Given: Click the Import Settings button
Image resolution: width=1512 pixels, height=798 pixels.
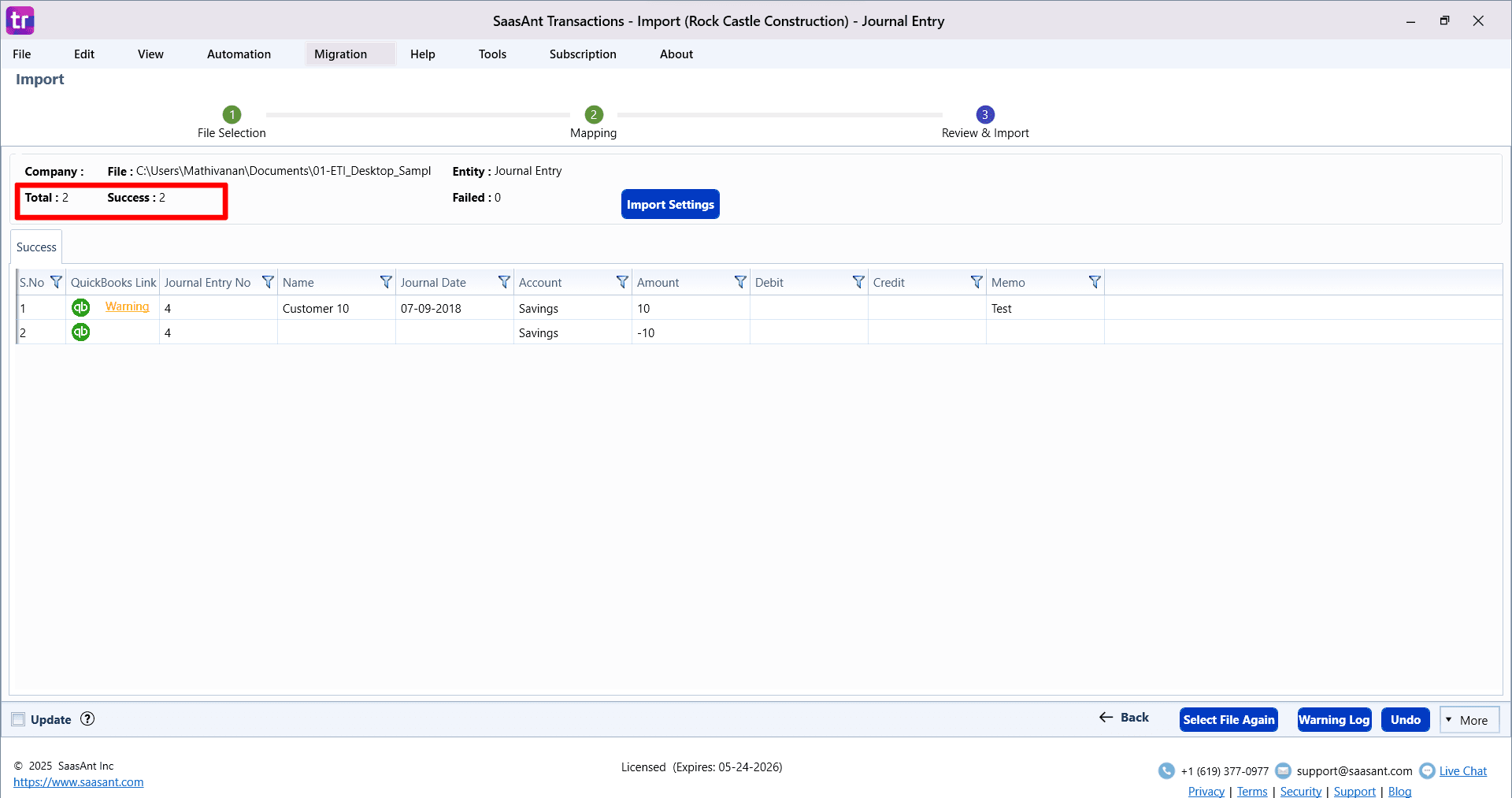Looking at the screenshot, I should click(x=670, y=204).
